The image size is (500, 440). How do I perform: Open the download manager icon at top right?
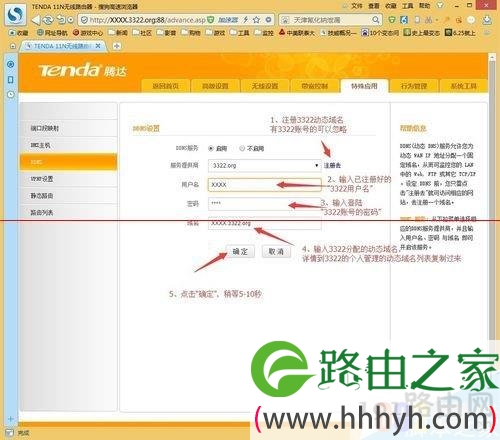click(487, 20)
